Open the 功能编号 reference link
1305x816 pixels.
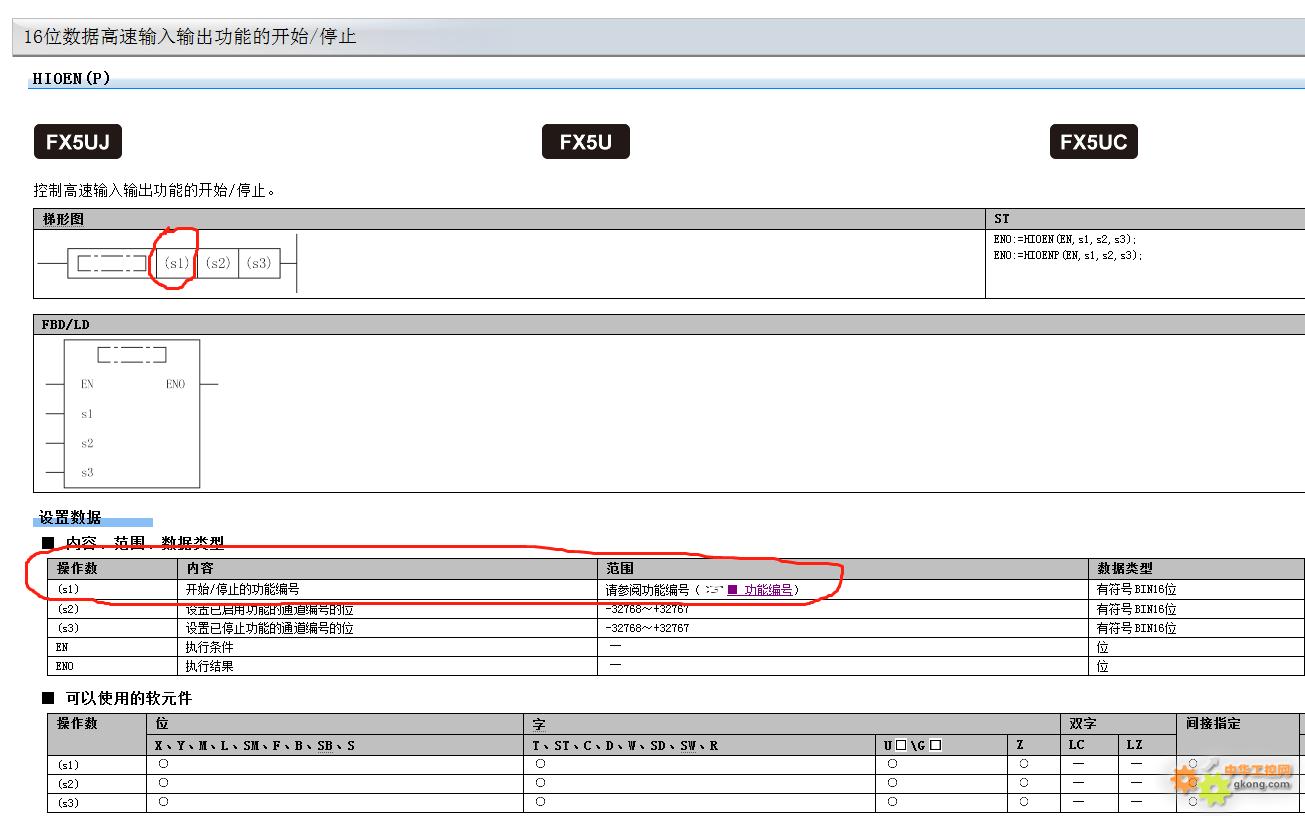(768, 590)
